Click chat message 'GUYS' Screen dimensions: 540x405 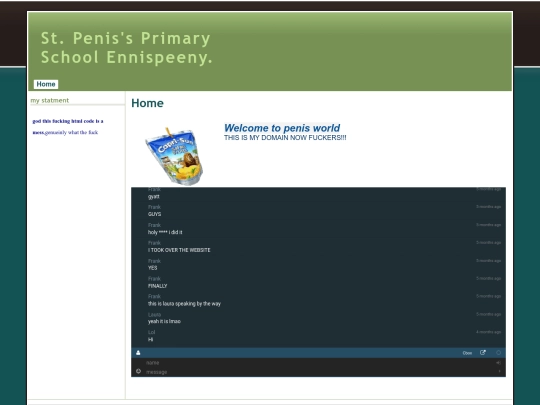click(155, 214)
